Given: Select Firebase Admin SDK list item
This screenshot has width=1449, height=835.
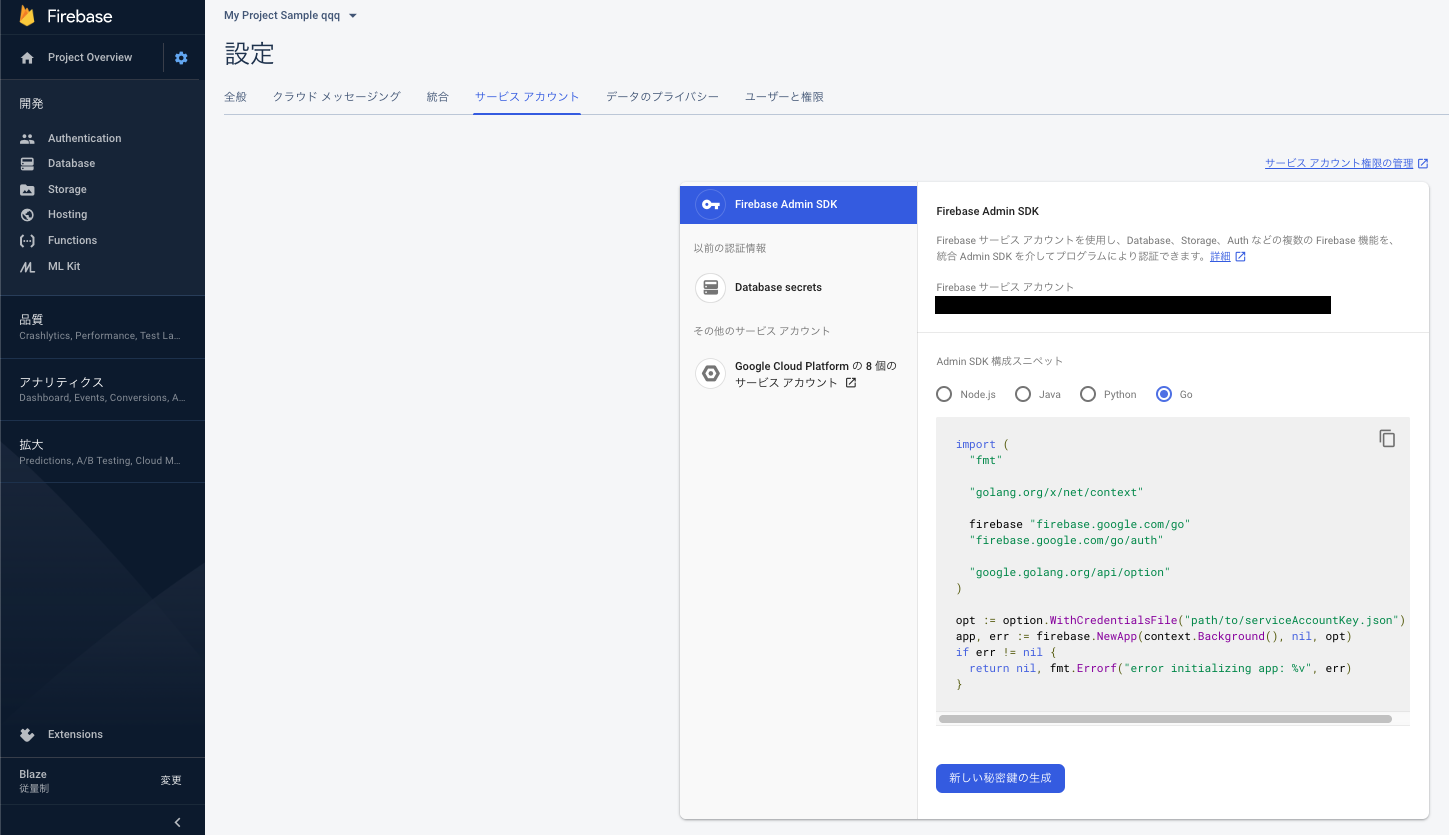Looking at the screenshot, I should pyautogui.click(x=798, y=204).
